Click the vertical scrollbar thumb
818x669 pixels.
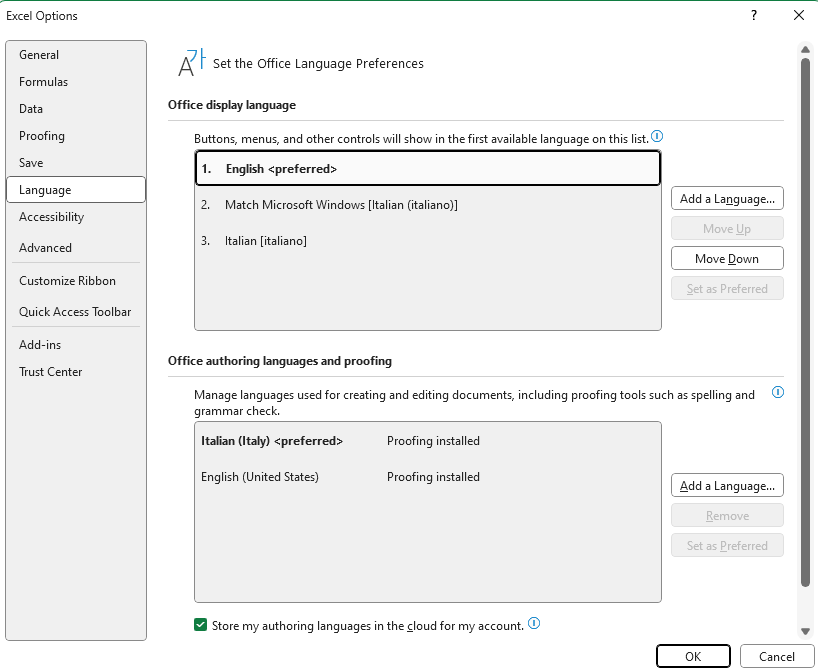[x=805, y=322]
